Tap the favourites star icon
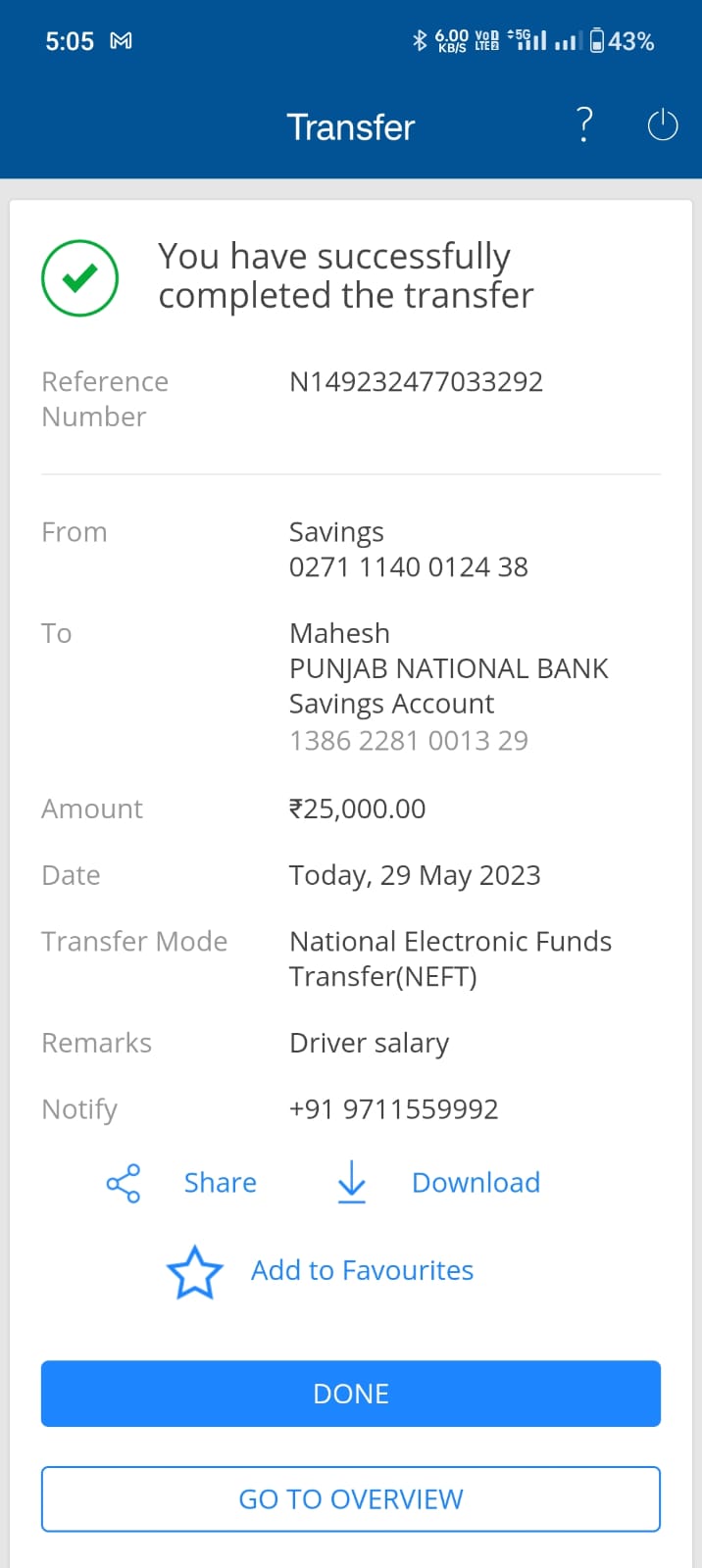702x1568 pixels. click(195, 1272)
